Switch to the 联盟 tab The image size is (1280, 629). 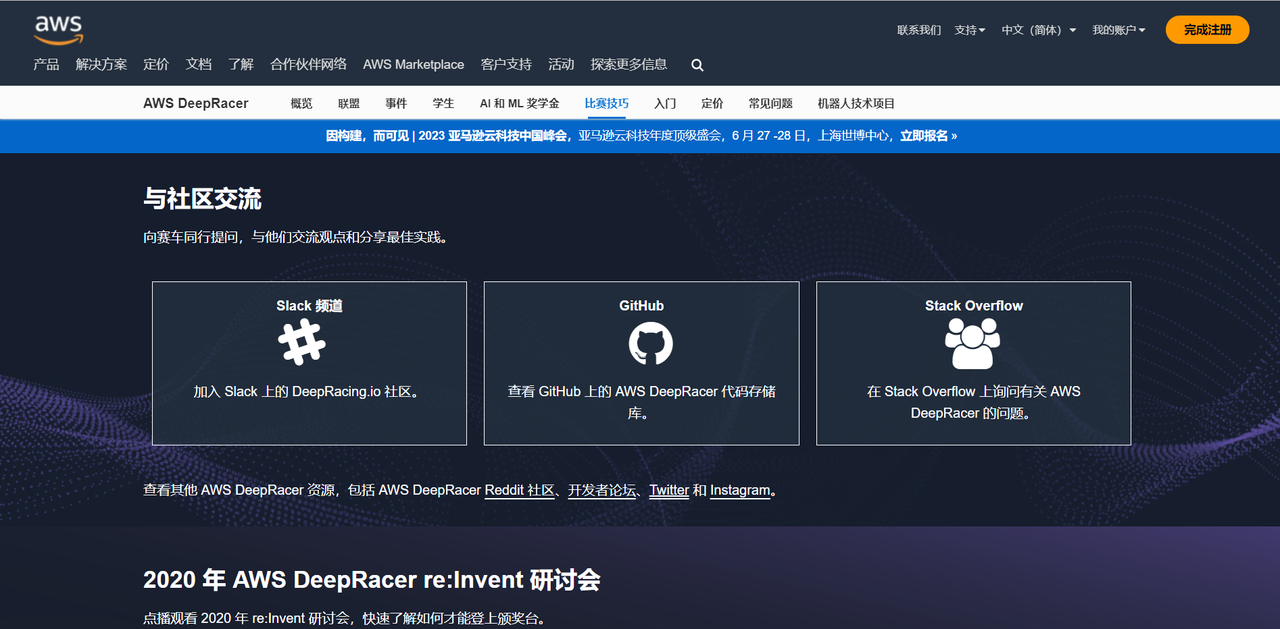coord(349,103)
